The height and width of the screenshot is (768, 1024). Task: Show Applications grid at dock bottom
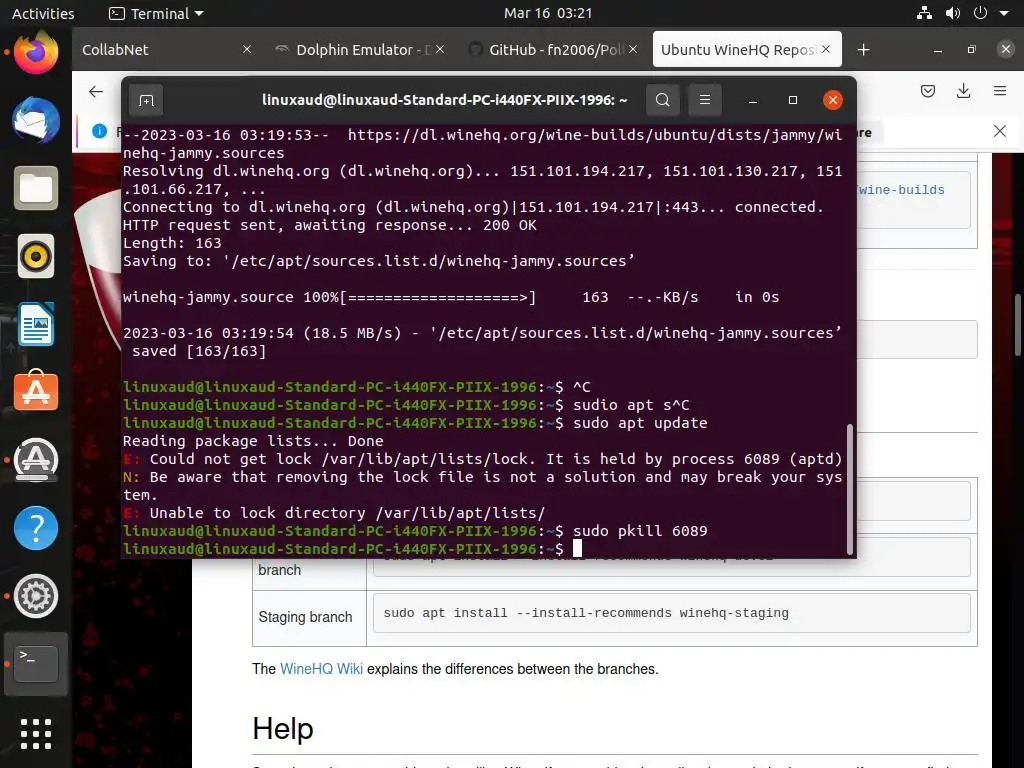coord(36,734)
